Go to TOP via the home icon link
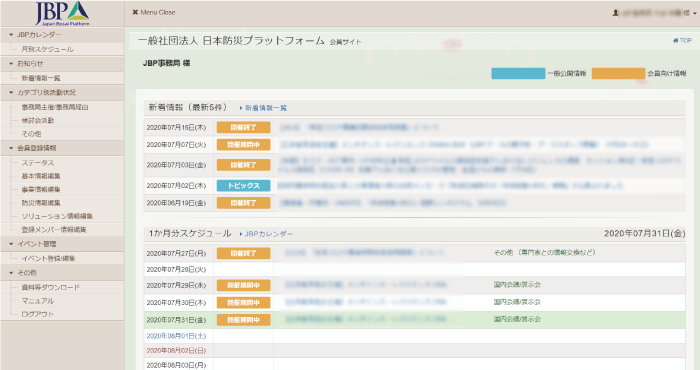700x370 pixels. [x=682, y=40]
